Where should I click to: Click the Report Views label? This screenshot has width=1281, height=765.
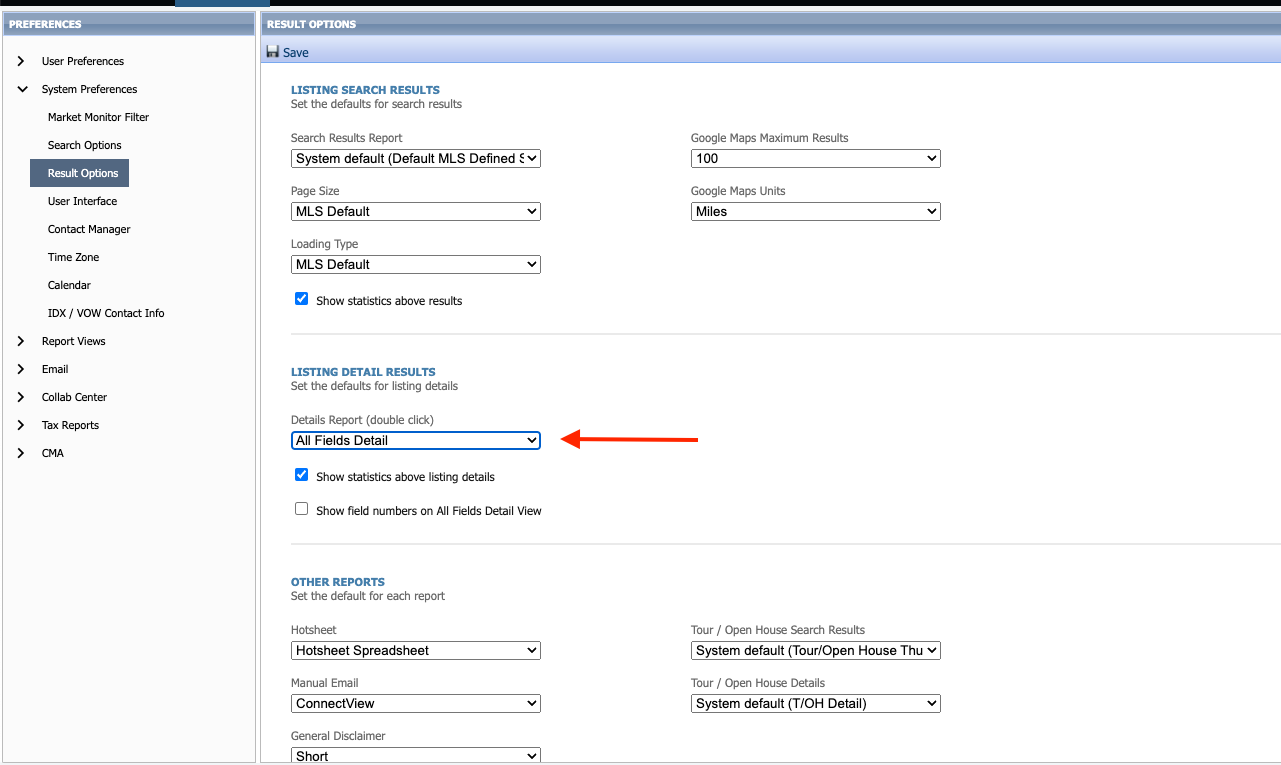click(x=74, y=341)
